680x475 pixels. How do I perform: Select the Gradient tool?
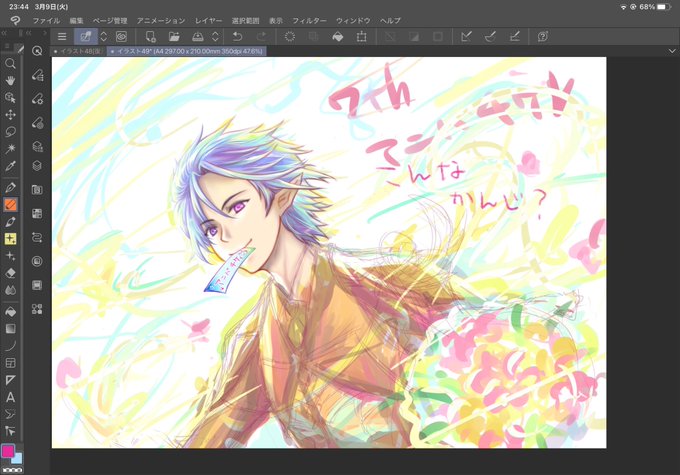pyautogui.click(x=10, y=328)
